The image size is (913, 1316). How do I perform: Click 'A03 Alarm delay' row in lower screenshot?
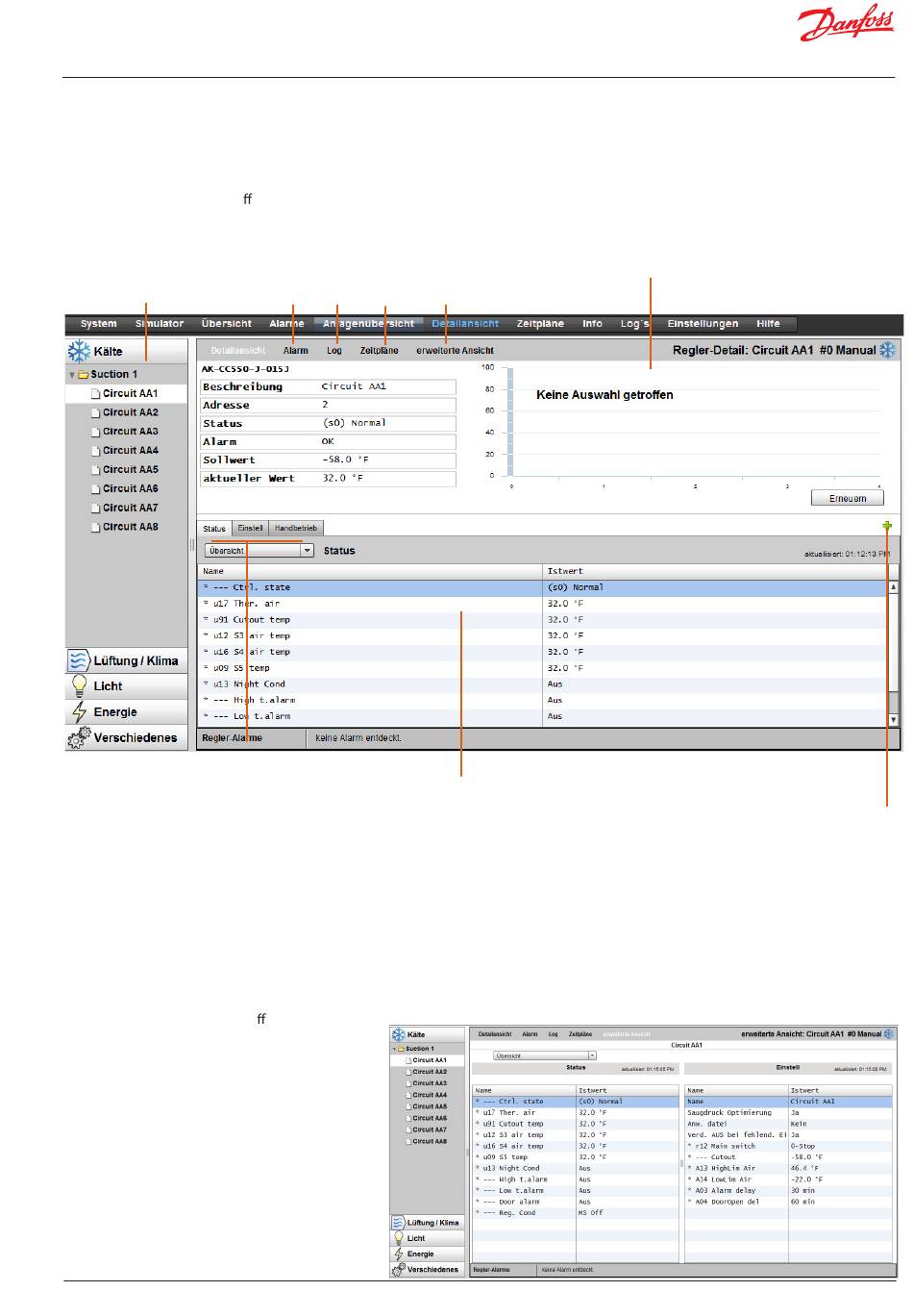[787, 1190]
